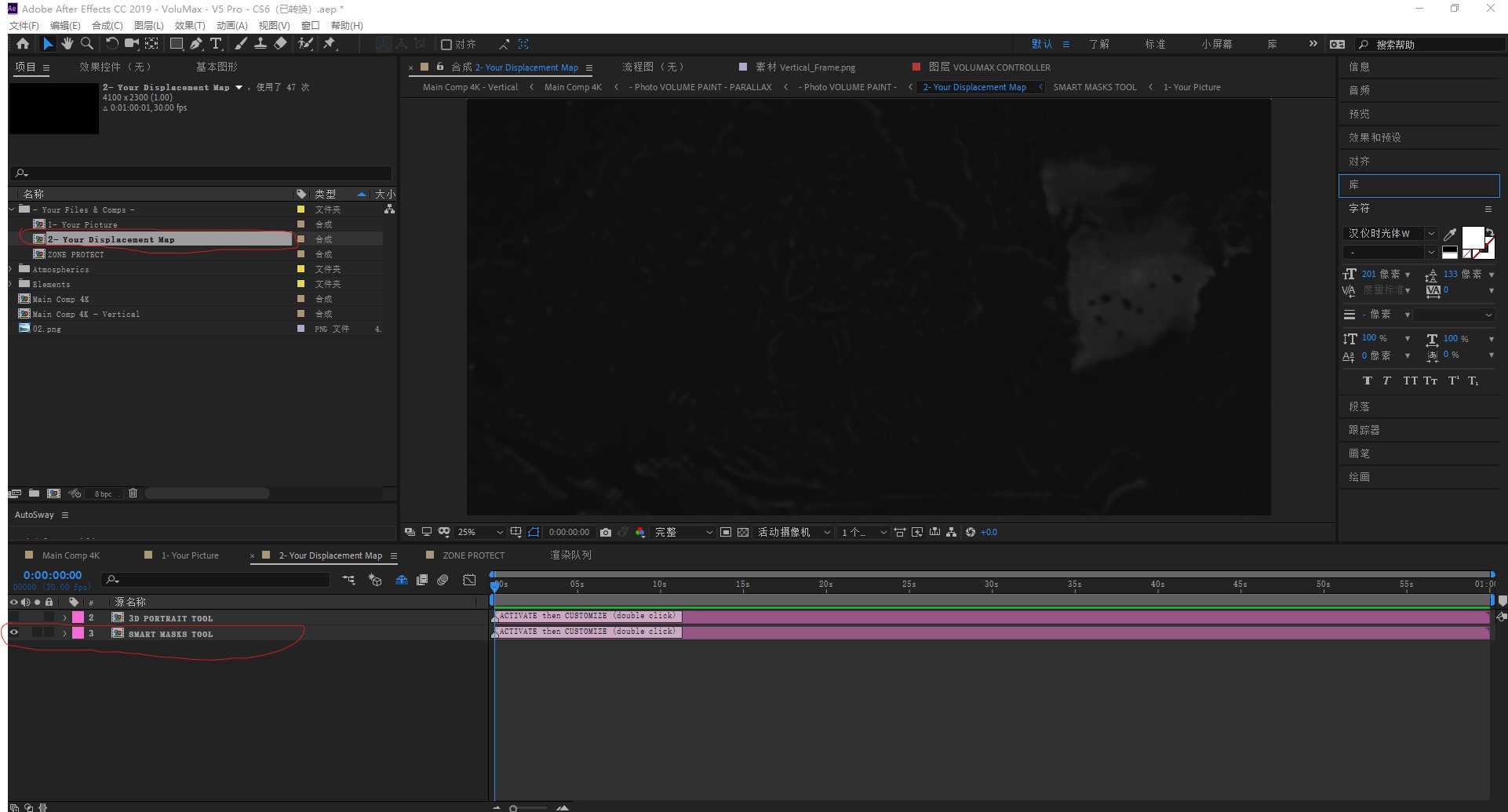Switch to 渲染队列 render queue tab
1508x812 pixels.
tap(570, 555)
